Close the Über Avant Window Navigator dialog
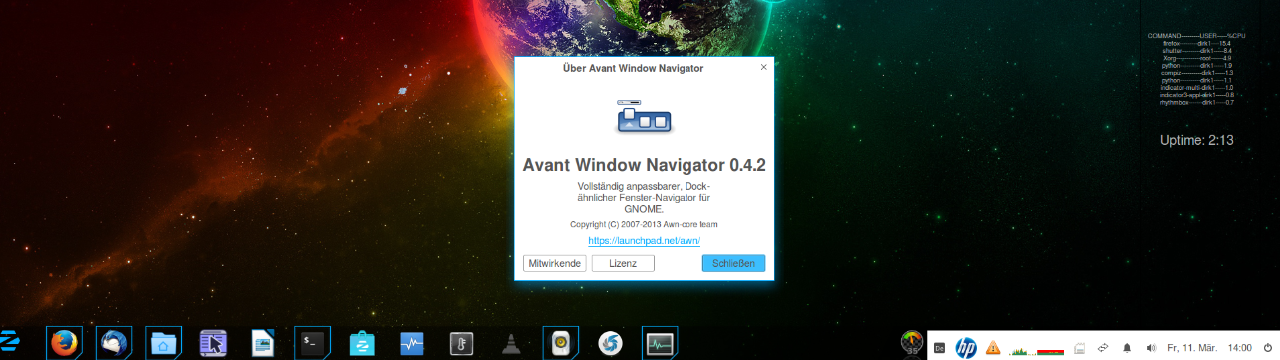This screenshot has width=1280, height=360. coord(763,67)
